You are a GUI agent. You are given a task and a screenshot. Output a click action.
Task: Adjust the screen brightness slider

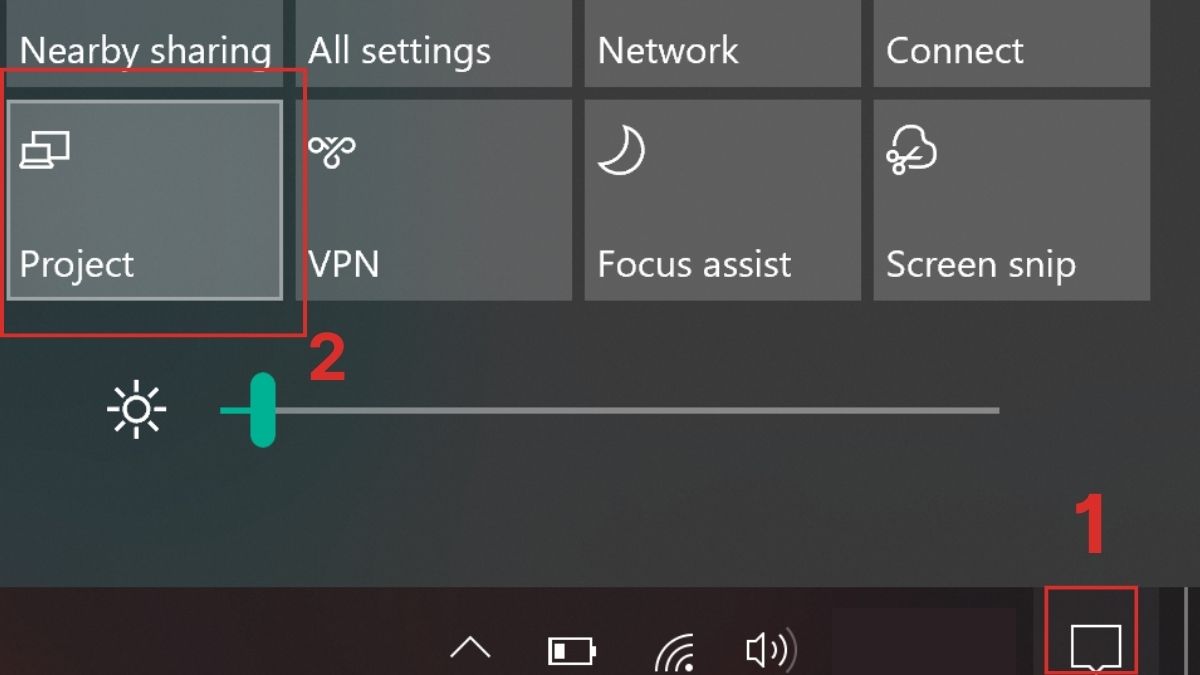pos(260,408)
